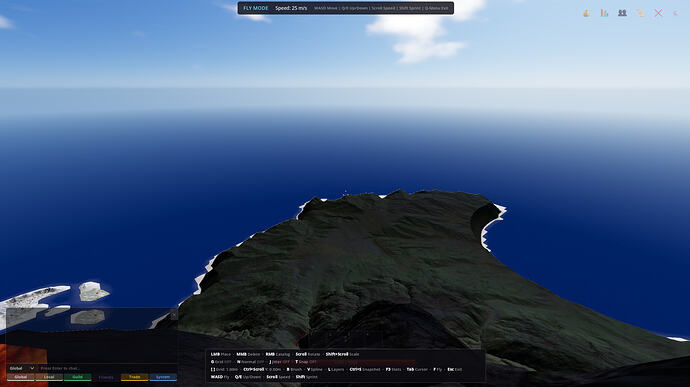
Task: Open the players group icon
Action: pos(622,13)
